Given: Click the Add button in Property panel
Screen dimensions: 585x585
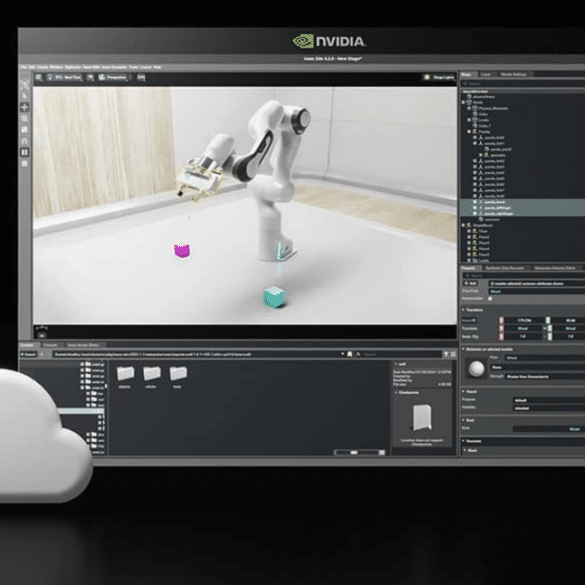Looking at the screenshot, I should pyautogui.click(x=470, y=284).
